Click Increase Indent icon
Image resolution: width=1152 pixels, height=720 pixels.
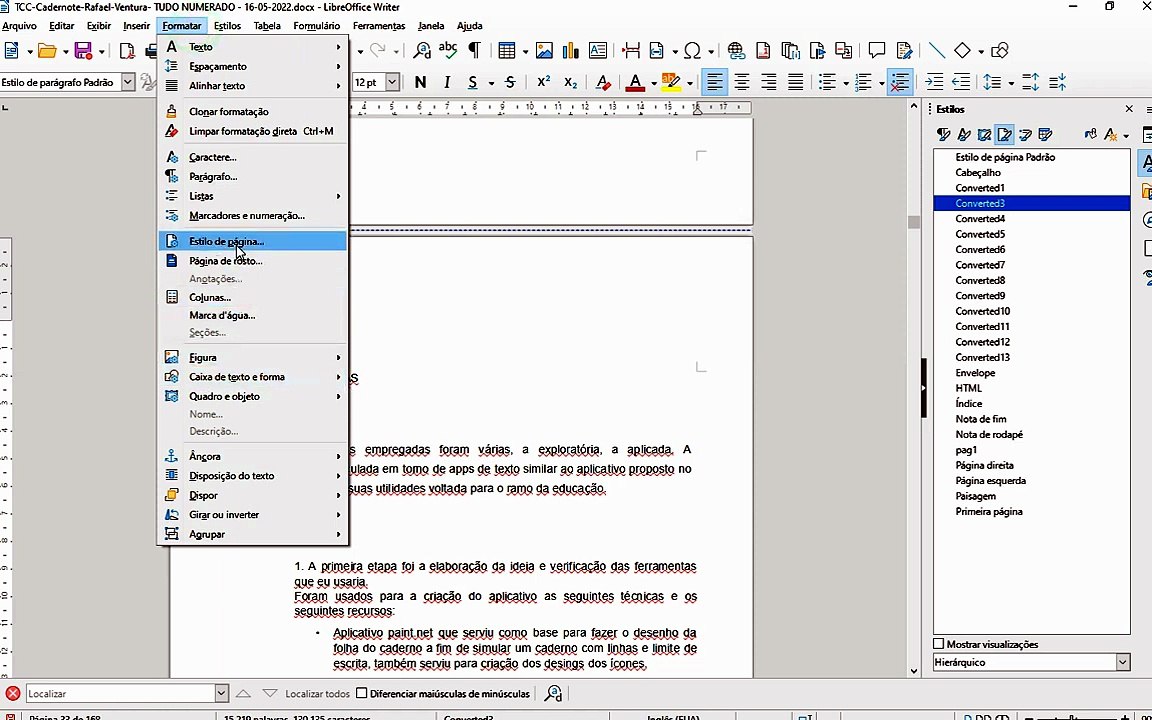click(934, 82)
